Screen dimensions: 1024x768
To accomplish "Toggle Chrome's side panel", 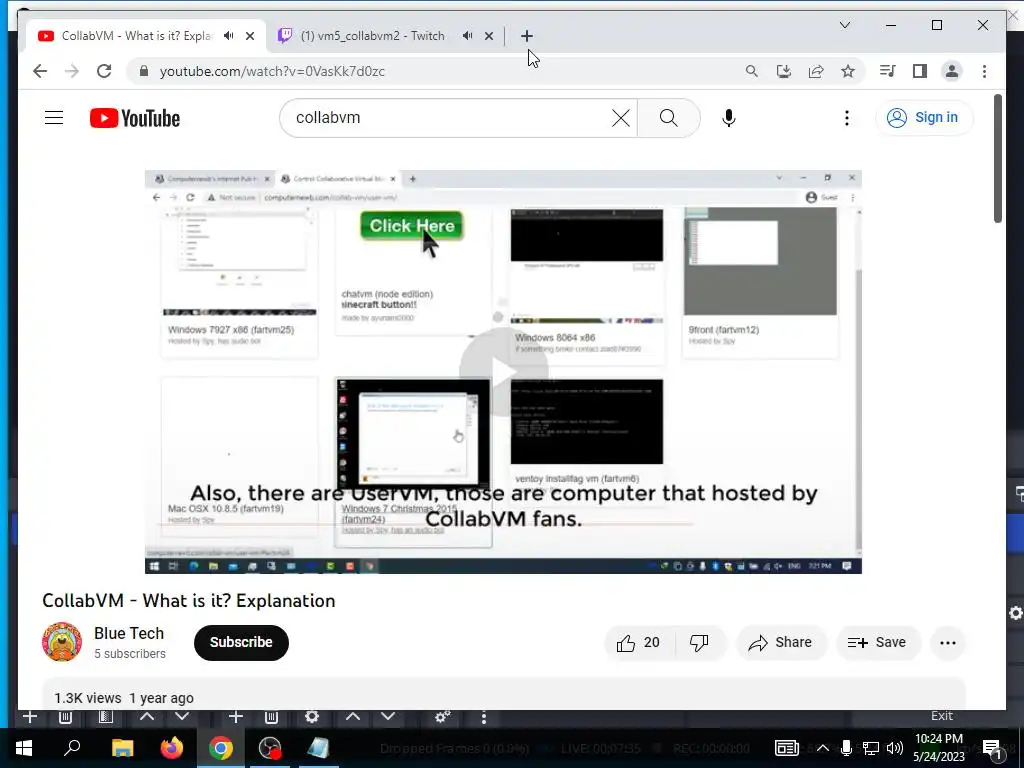I will (920, 71).
